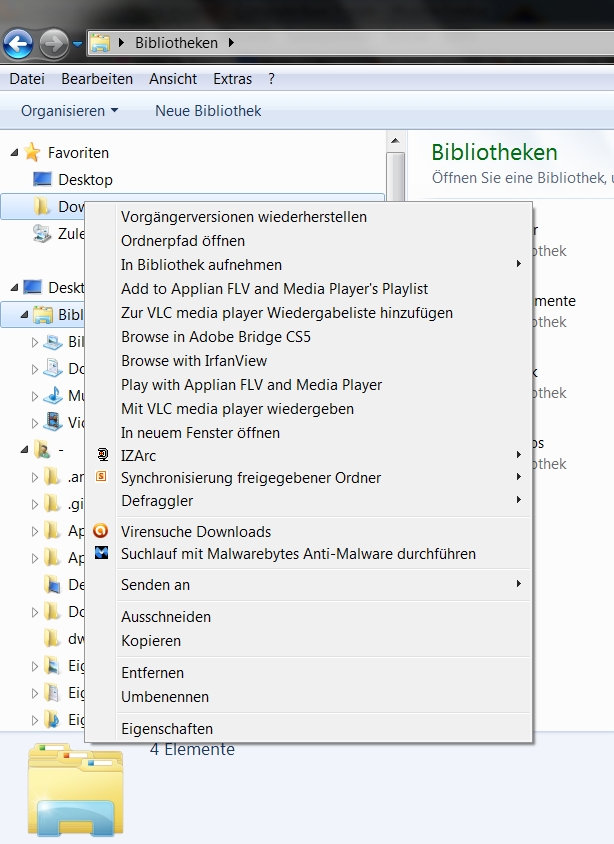Open the IZArc submenu
The width and height of the screenshot is (614, 844).
tap(309, 455)
